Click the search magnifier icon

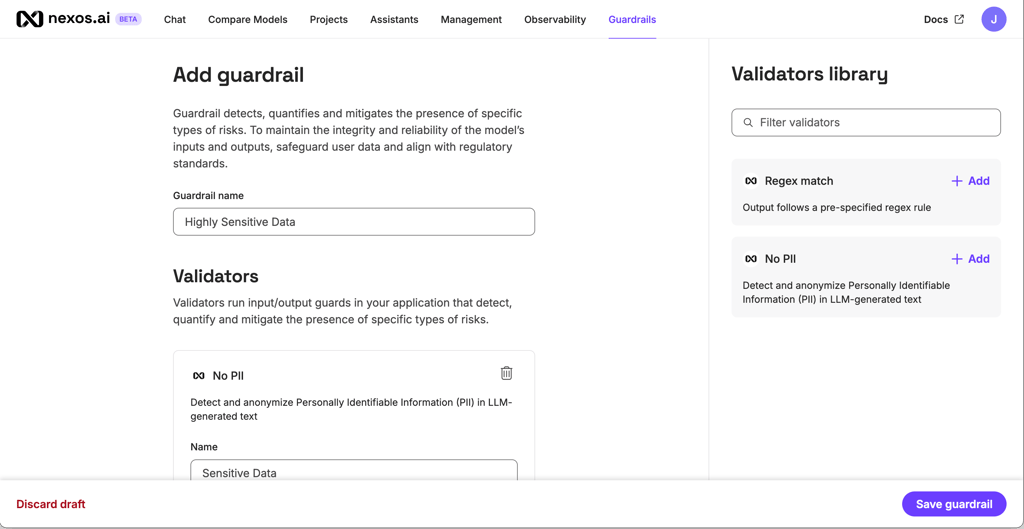tap(748, 123)
